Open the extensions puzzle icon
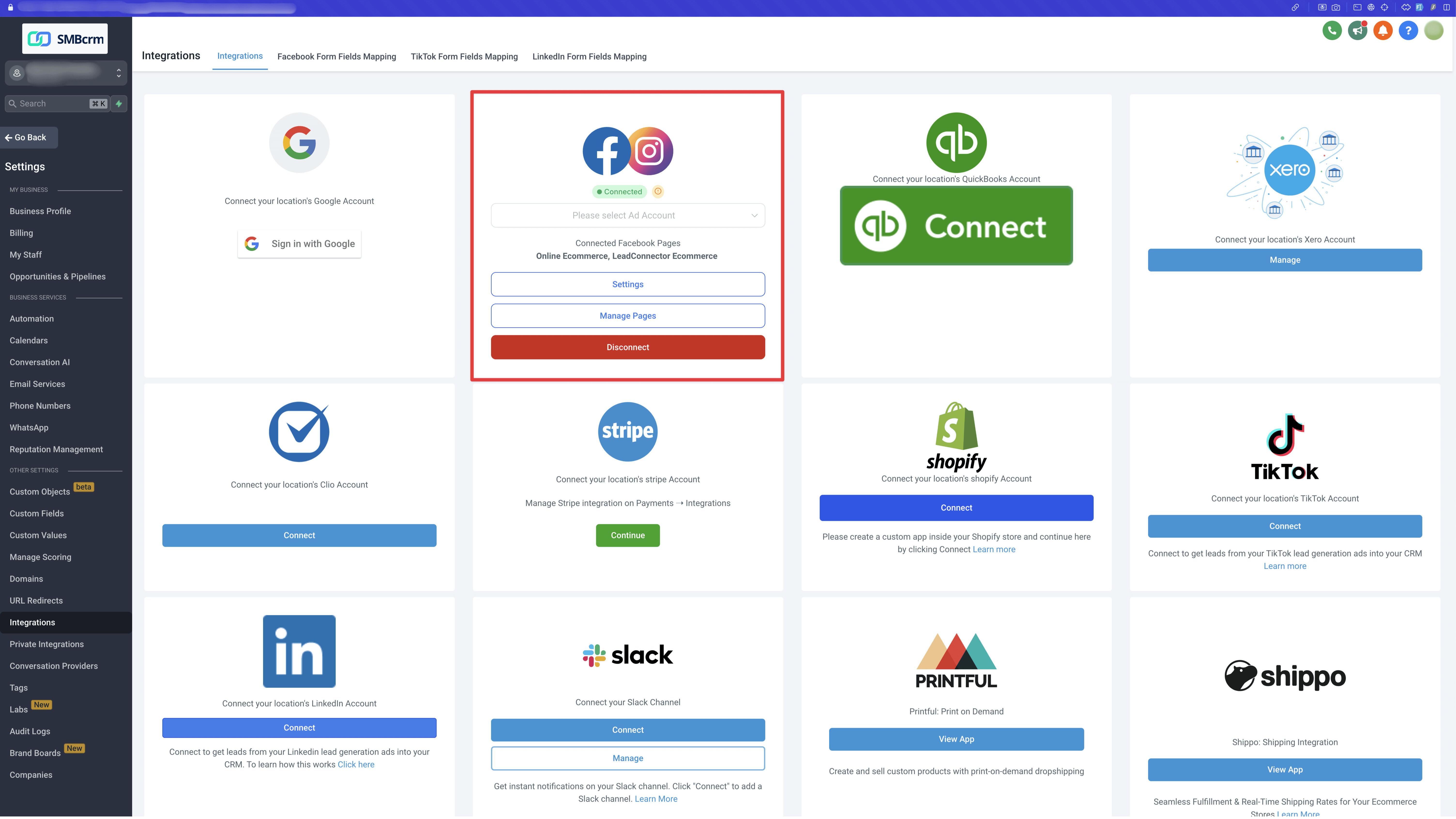Image resolution: width=1456 pixels, height=819 pixels. pos(1406,7)
